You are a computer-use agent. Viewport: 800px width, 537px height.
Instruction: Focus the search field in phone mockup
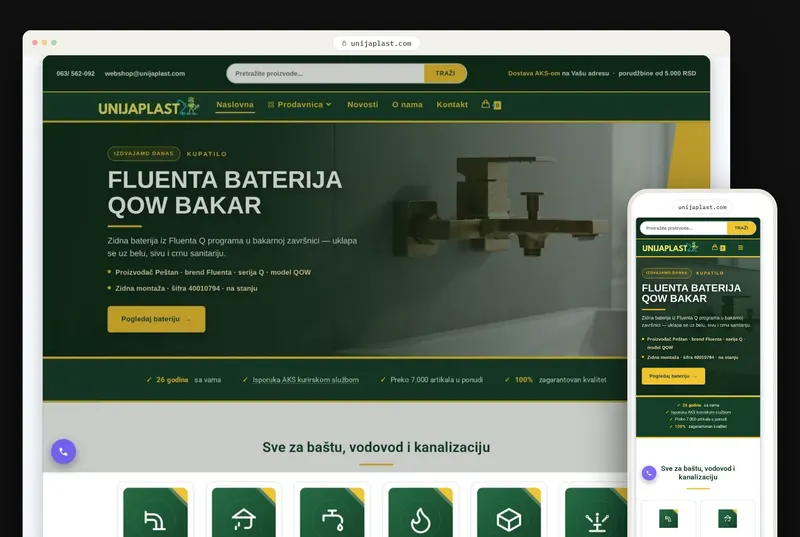[684, 228]
